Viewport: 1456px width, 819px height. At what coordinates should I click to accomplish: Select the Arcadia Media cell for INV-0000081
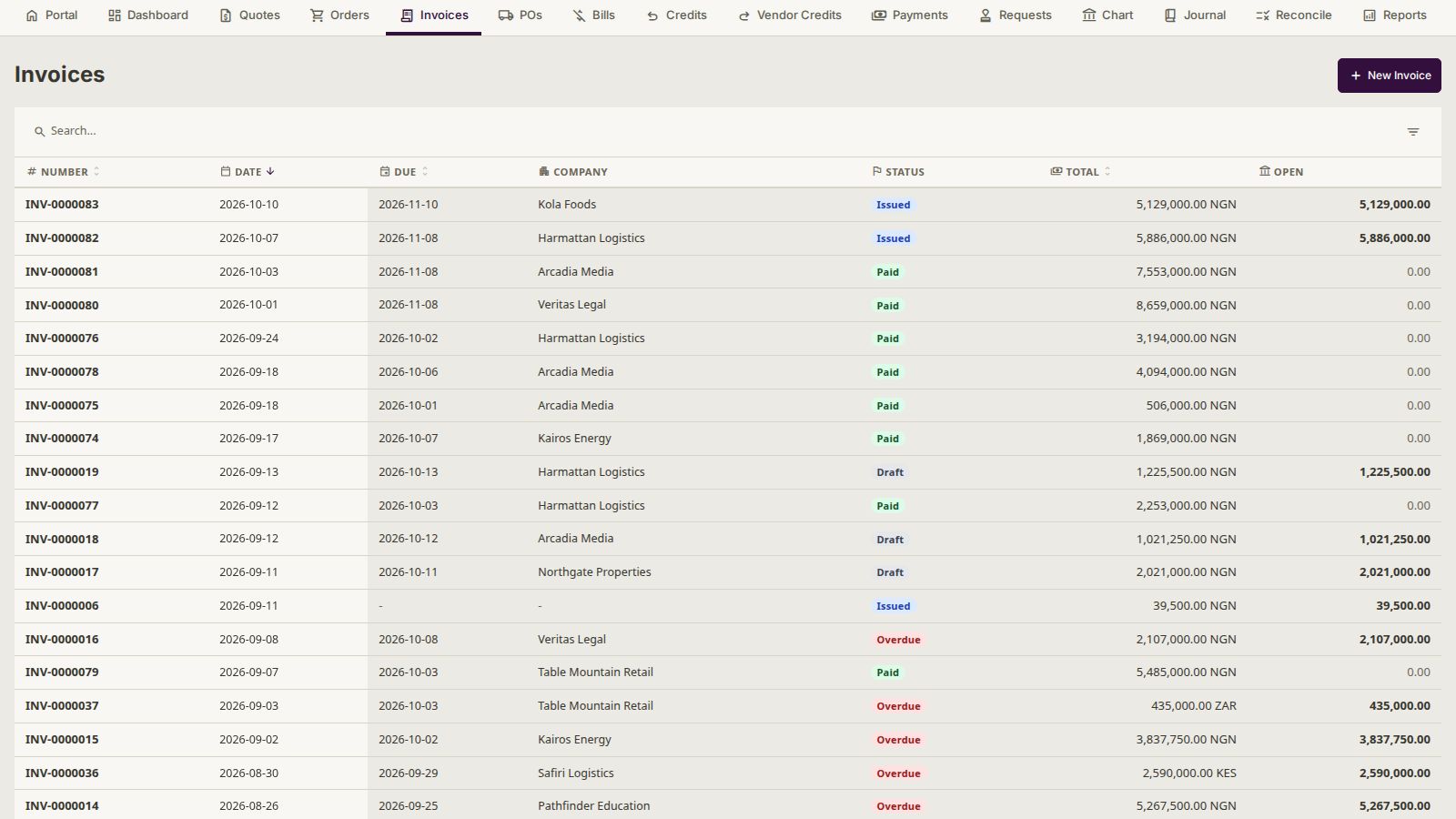[575, 272]
